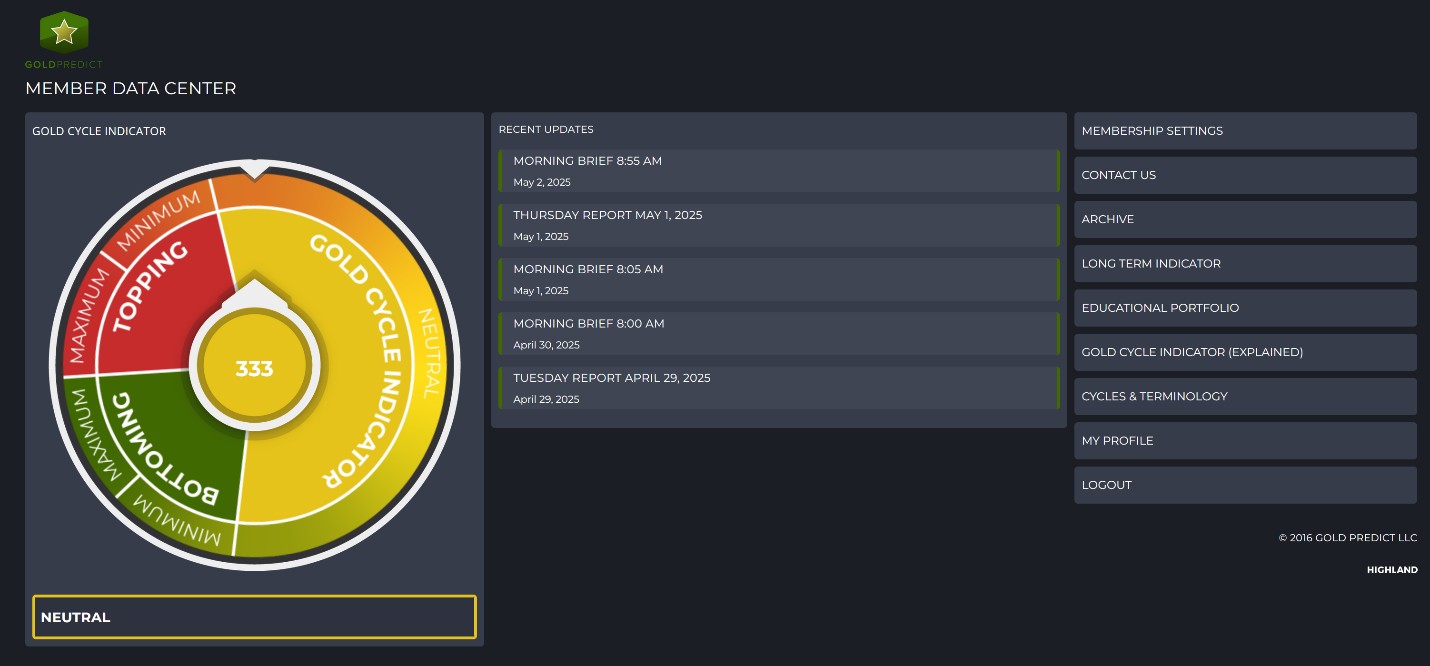Click the 333 center dial value

pos(254,369)
